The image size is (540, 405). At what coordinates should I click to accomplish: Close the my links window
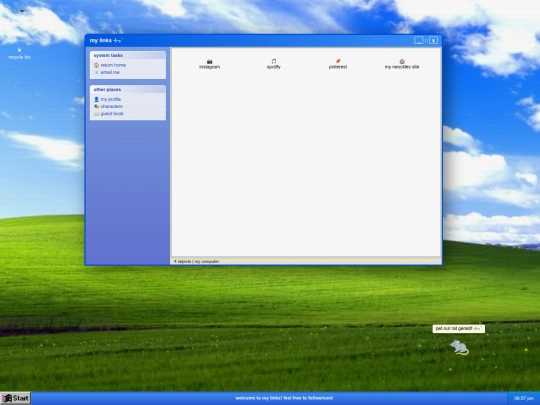434,40
